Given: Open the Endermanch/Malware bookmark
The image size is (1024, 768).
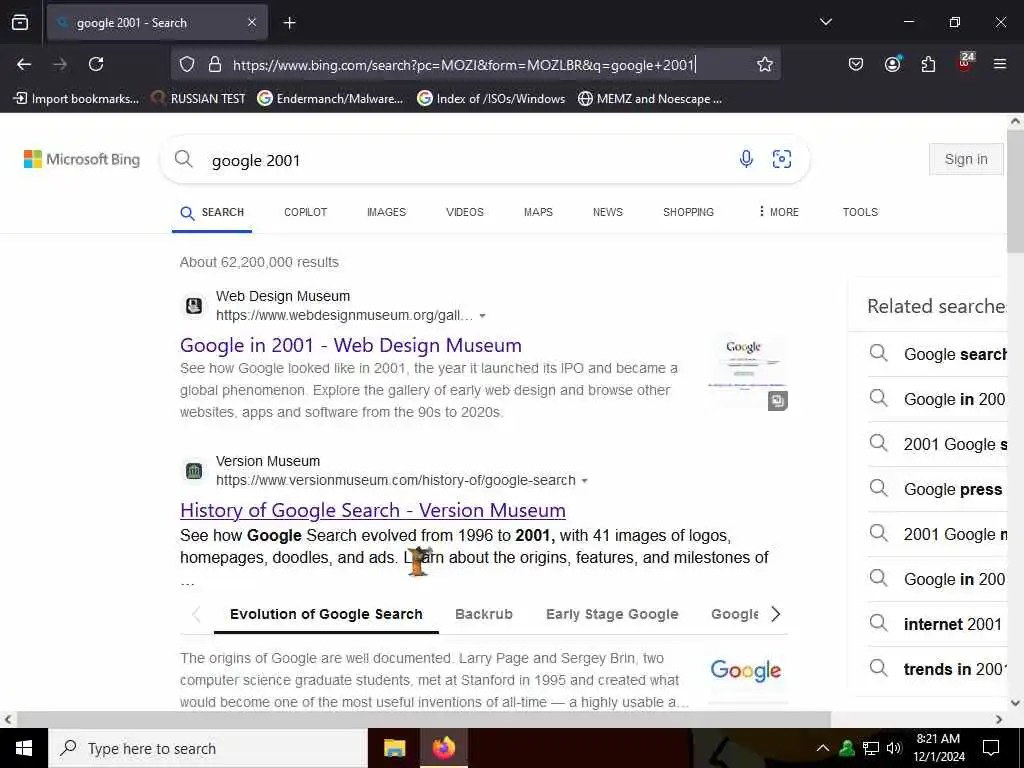Looking at the screenshot, I should tap(330, 99).
